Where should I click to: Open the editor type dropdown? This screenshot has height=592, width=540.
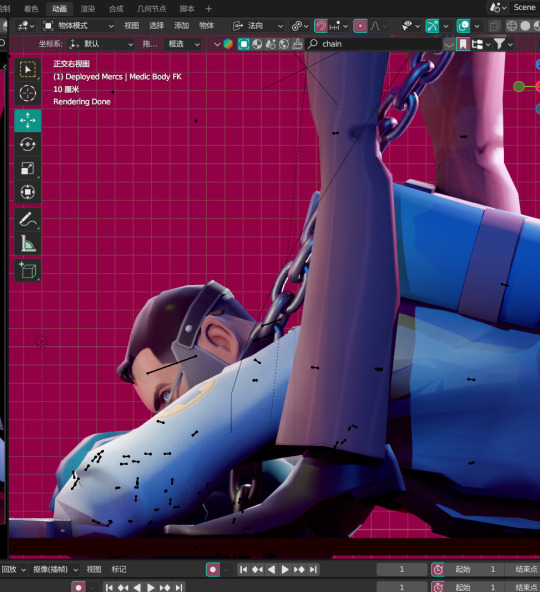[x=25, y=26]
